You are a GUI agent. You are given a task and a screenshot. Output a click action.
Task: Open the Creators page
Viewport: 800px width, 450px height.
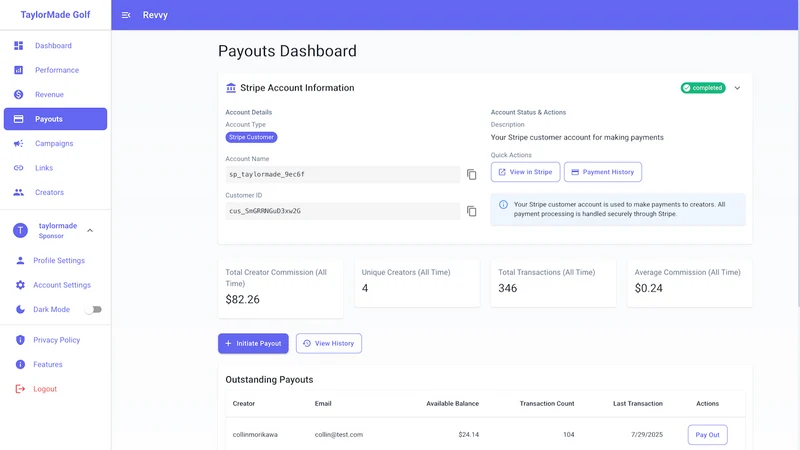click(x=56, y=192)
